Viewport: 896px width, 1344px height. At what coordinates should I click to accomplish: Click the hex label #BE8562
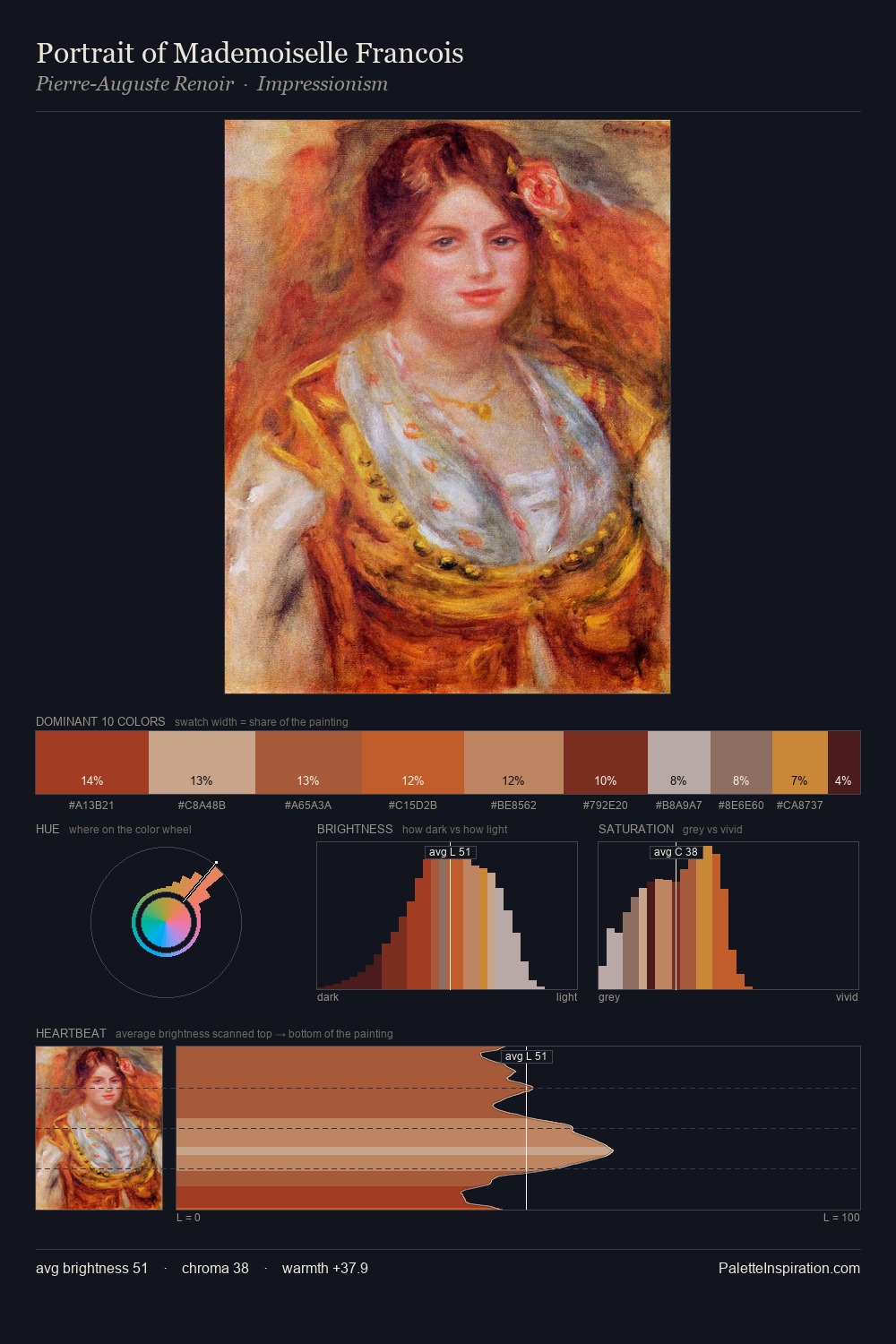513,806
